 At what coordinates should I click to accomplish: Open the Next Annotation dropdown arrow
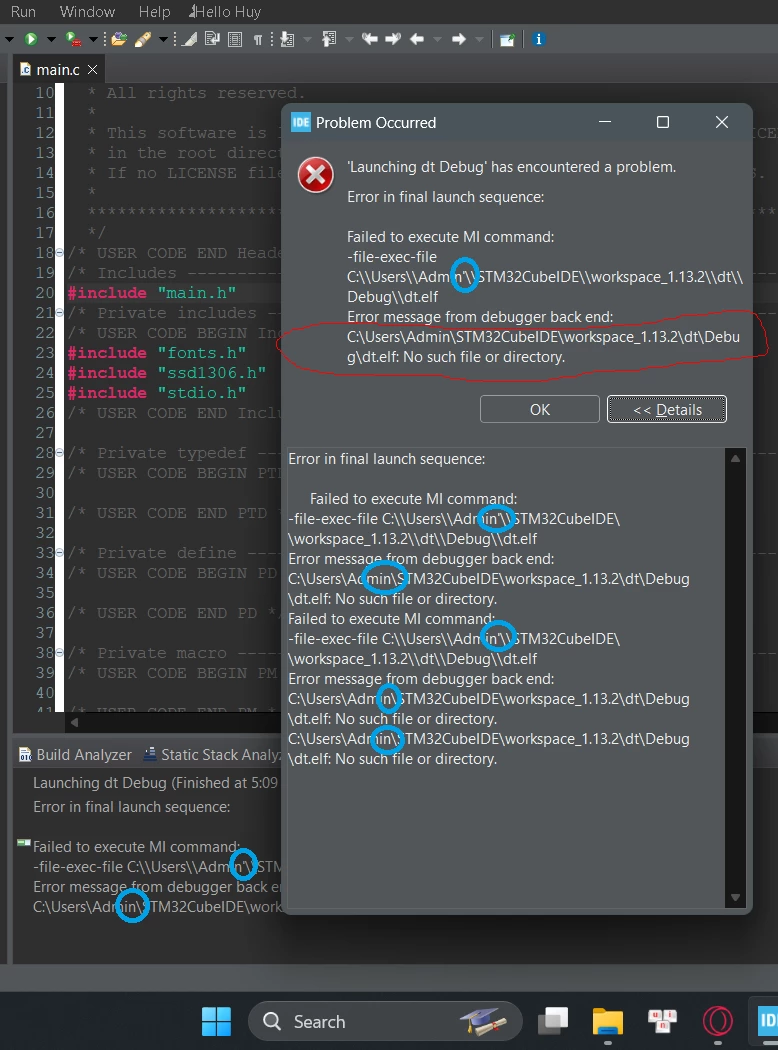click(x=307, y=40)
